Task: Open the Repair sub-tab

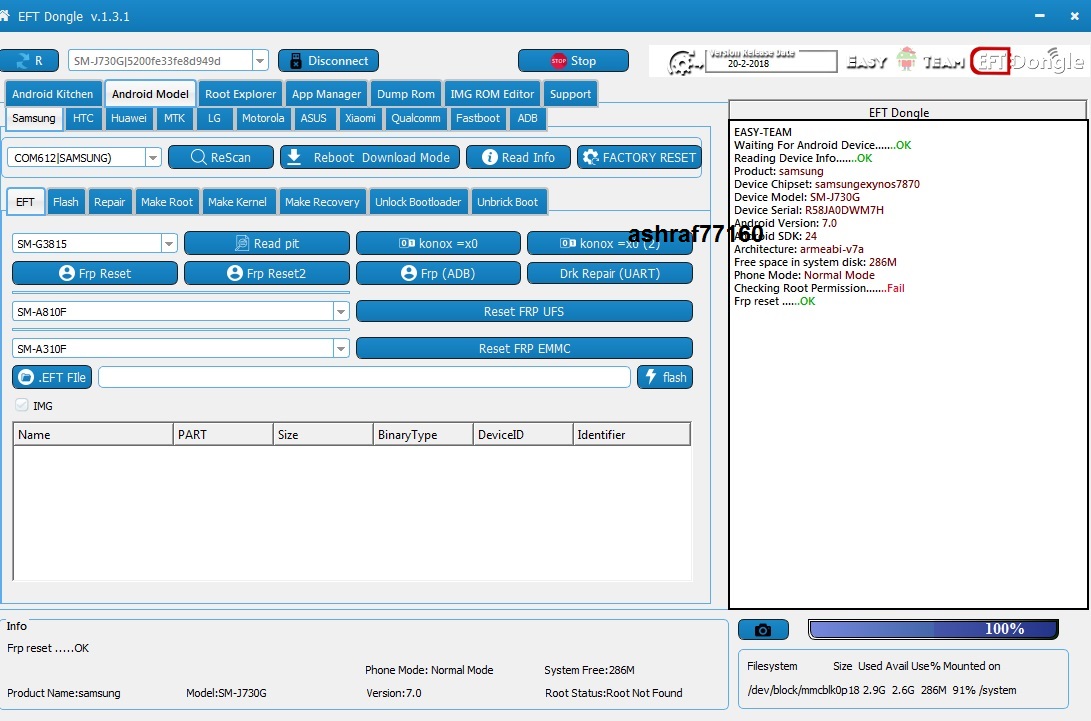Action: pos(110,202)
